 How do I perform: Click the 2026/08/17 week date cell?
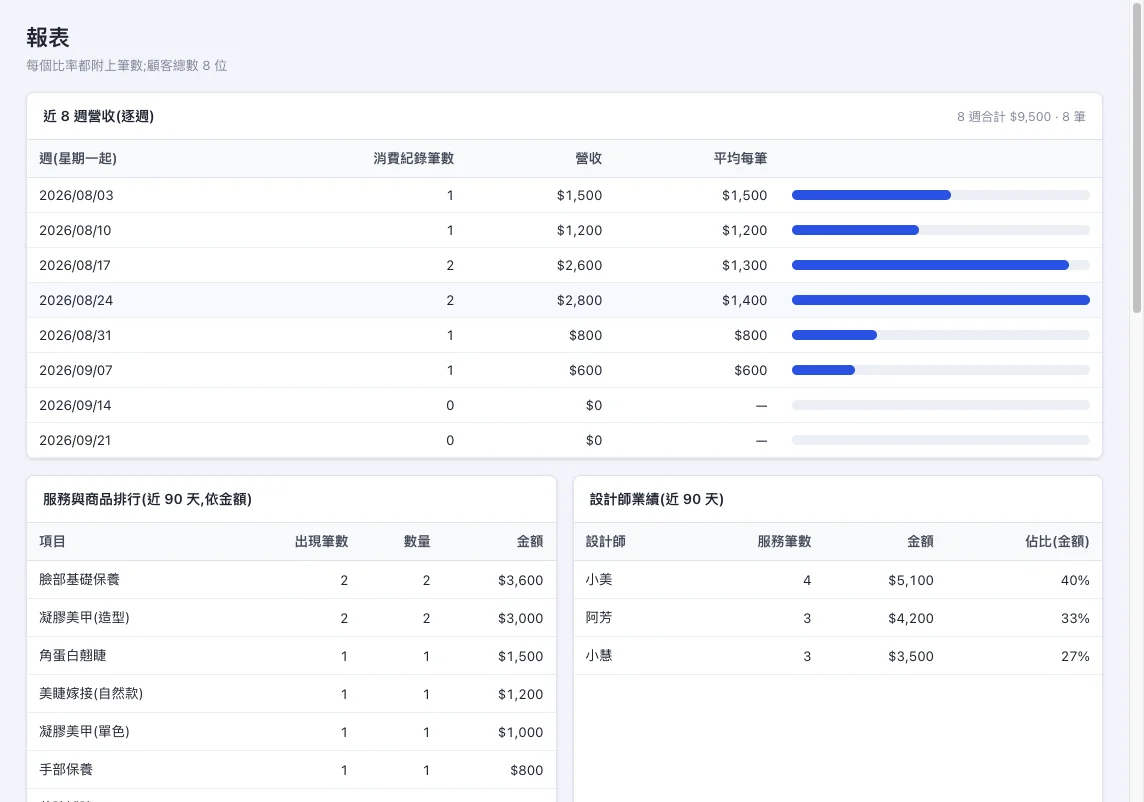coord(75,265)
